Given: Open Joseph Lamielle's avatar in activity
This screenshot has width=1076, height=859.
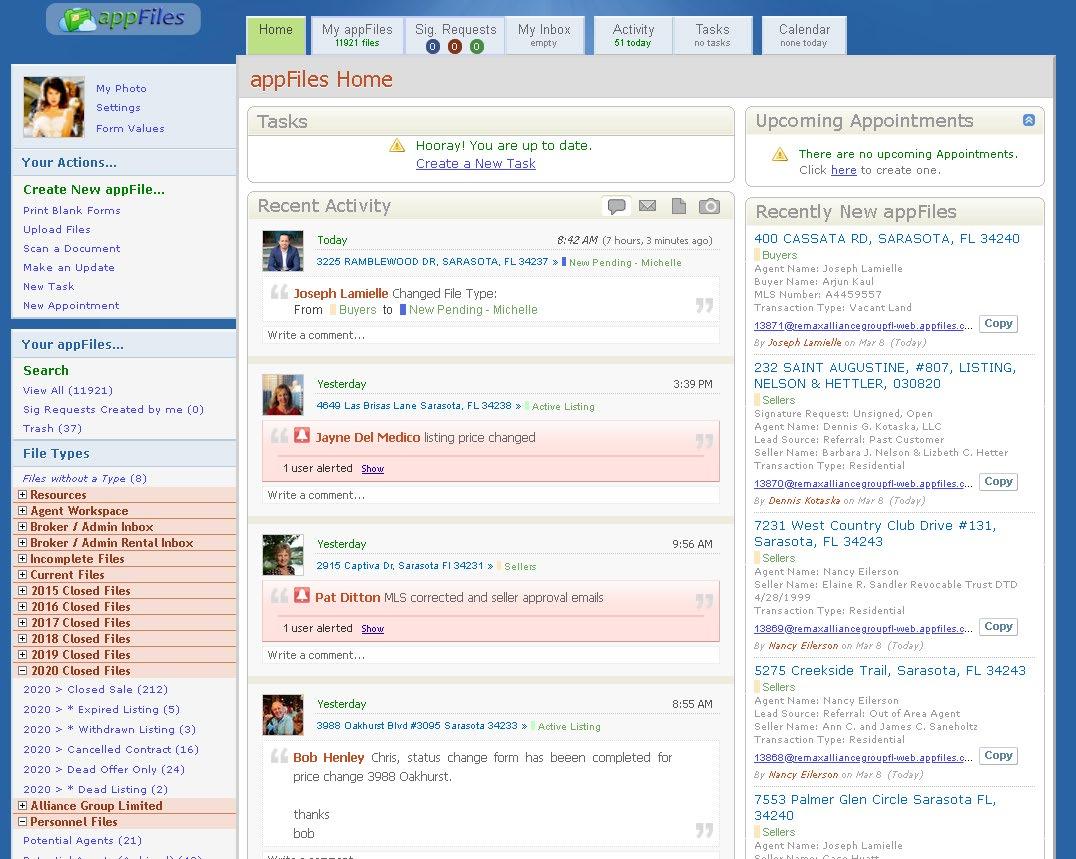Looking at the screenshot, I should (283, 251).
